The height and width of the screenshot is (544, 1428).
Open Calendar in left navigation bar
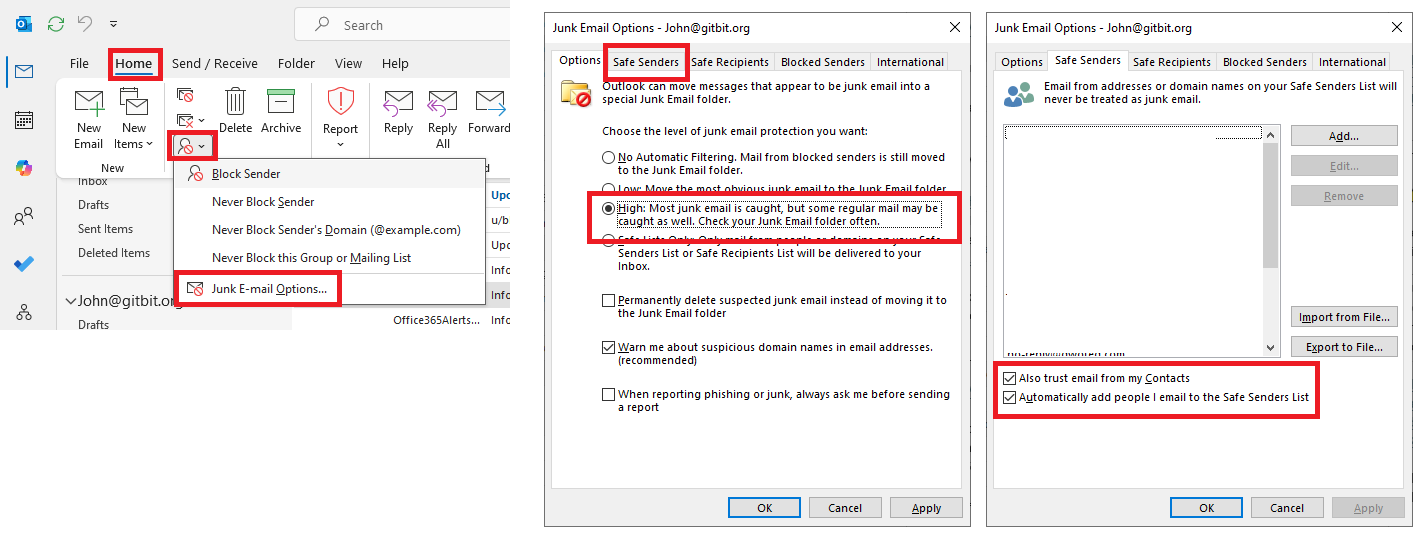click(x=24, y=120)
